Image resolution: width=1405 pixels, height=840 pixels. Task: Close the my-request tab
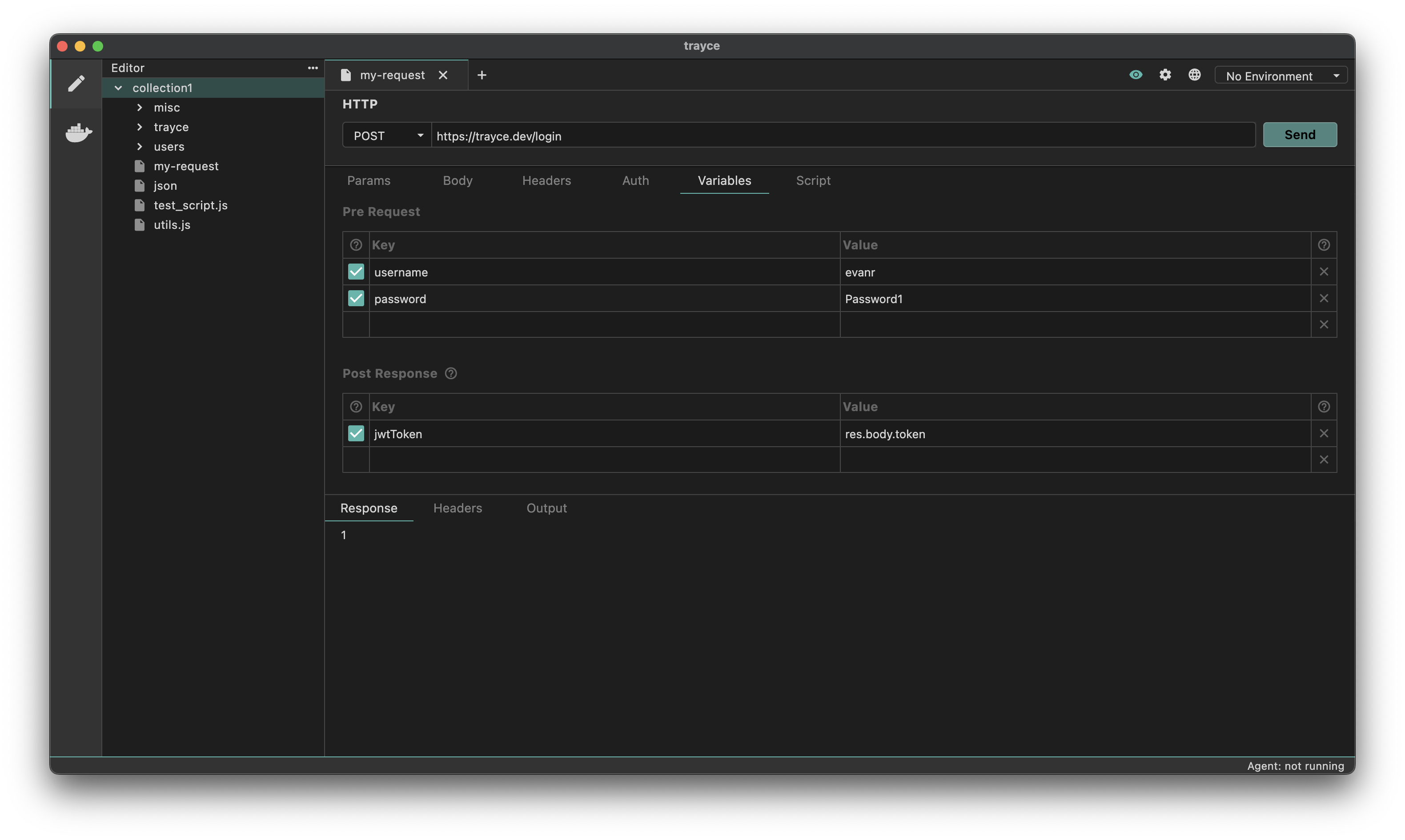(x=443, y=75)
